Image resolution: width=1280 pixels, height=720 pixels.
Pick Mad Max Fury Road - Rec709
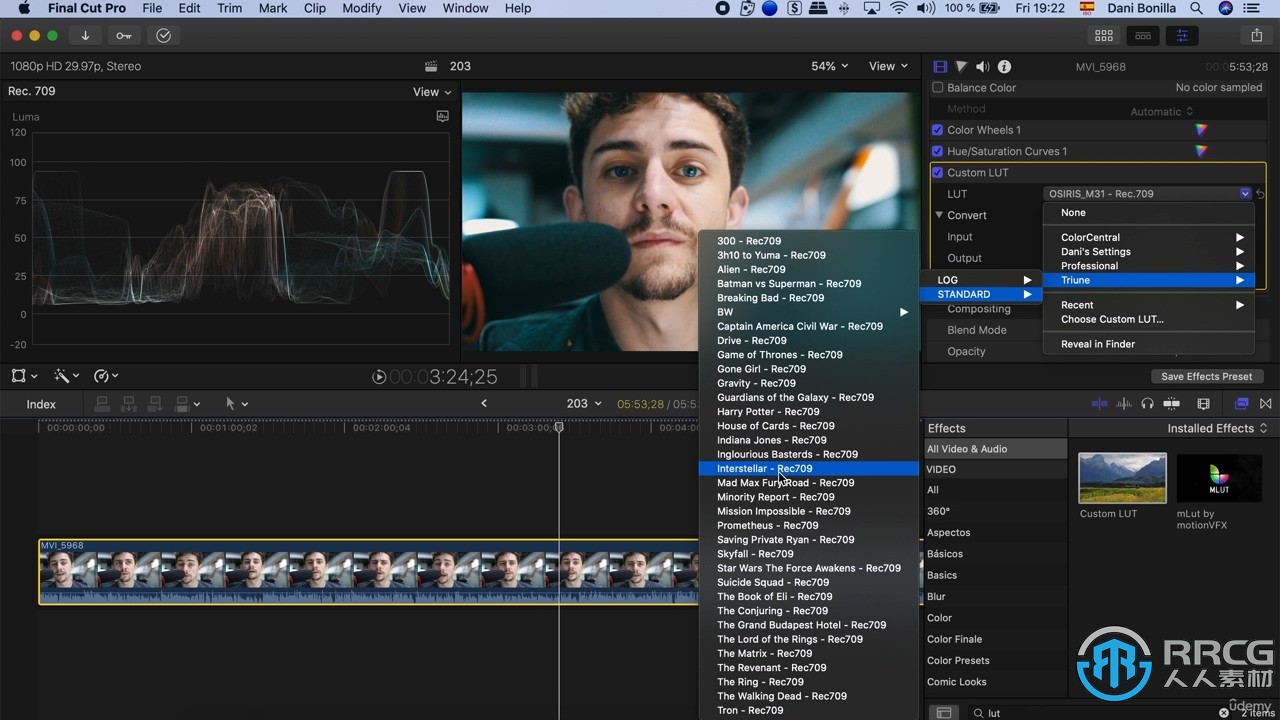click(809, 483)
